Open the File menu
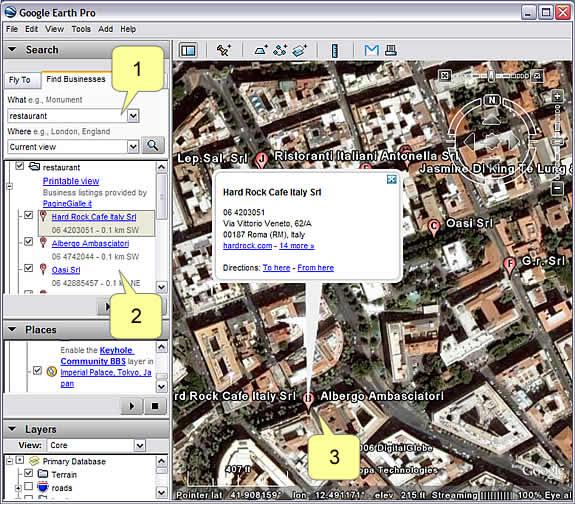Image resolution: width=575 pixels, height=505 pixels. tap(12, 29)
